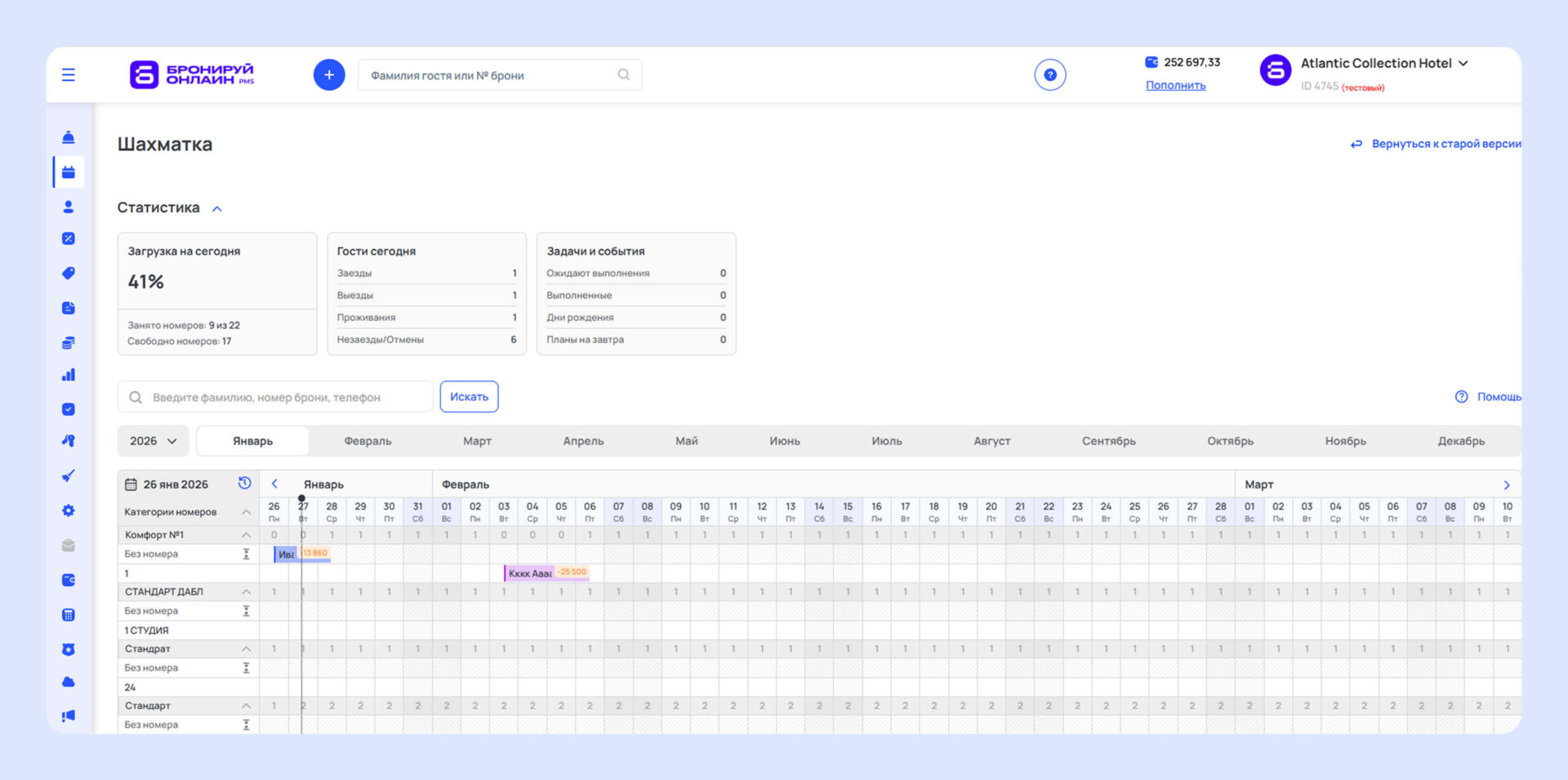The height and width of the screenshot is (780, 1568).
Task: Open the guest person icon in sidebar
Action: (69, 207)
